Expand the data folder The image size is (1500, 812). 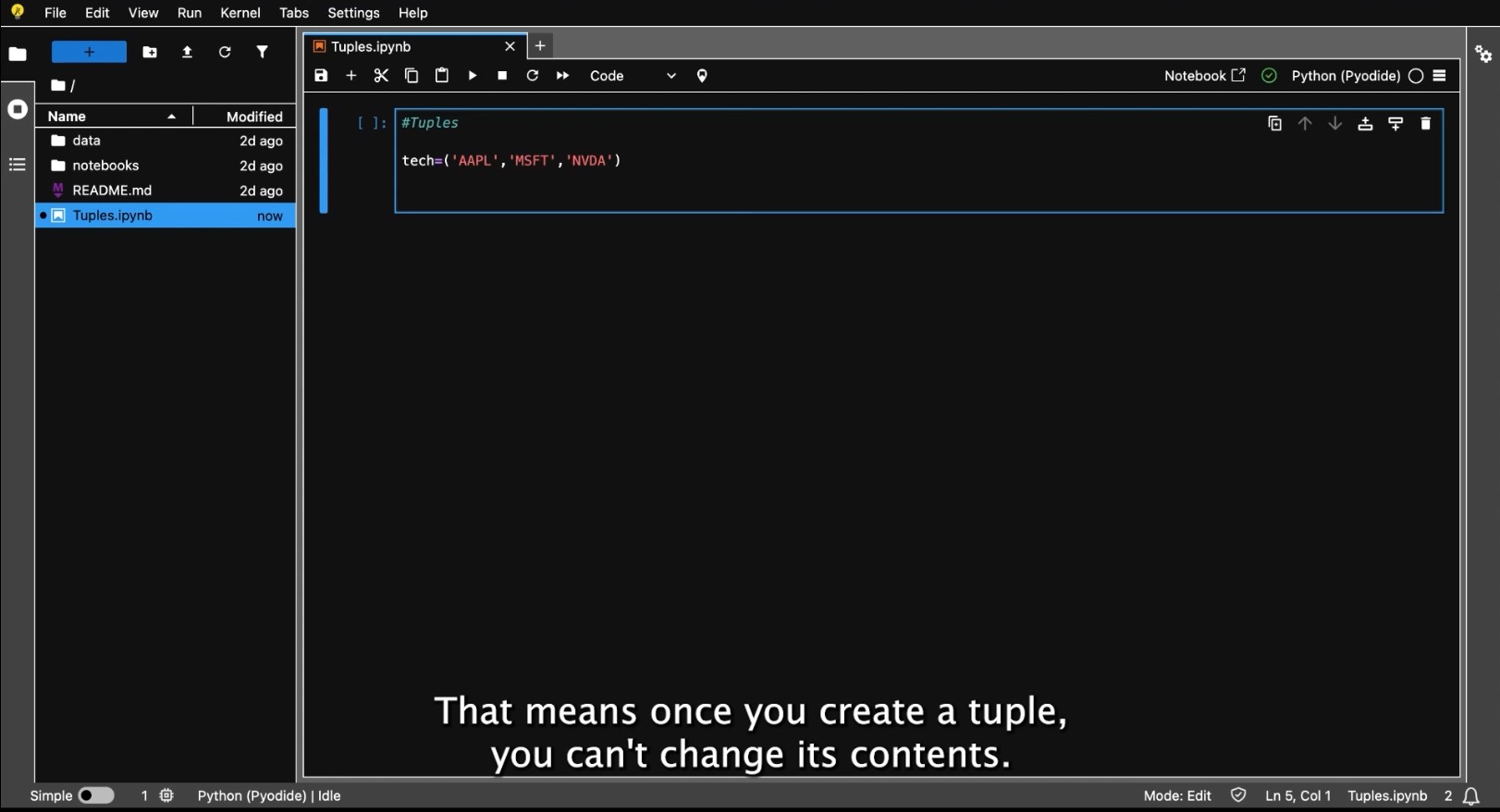pos(86,141)
